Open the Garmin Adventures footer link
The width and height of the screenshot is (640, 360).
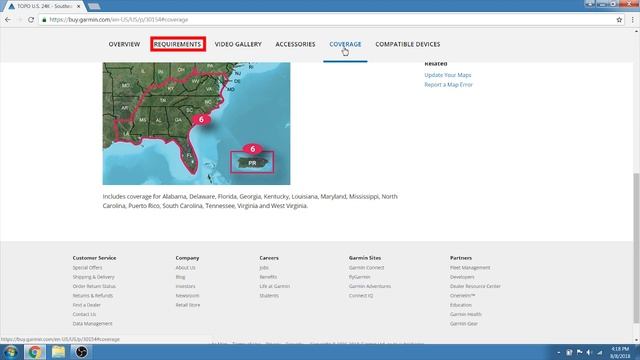pyautogui.click(x=370, y=286)
